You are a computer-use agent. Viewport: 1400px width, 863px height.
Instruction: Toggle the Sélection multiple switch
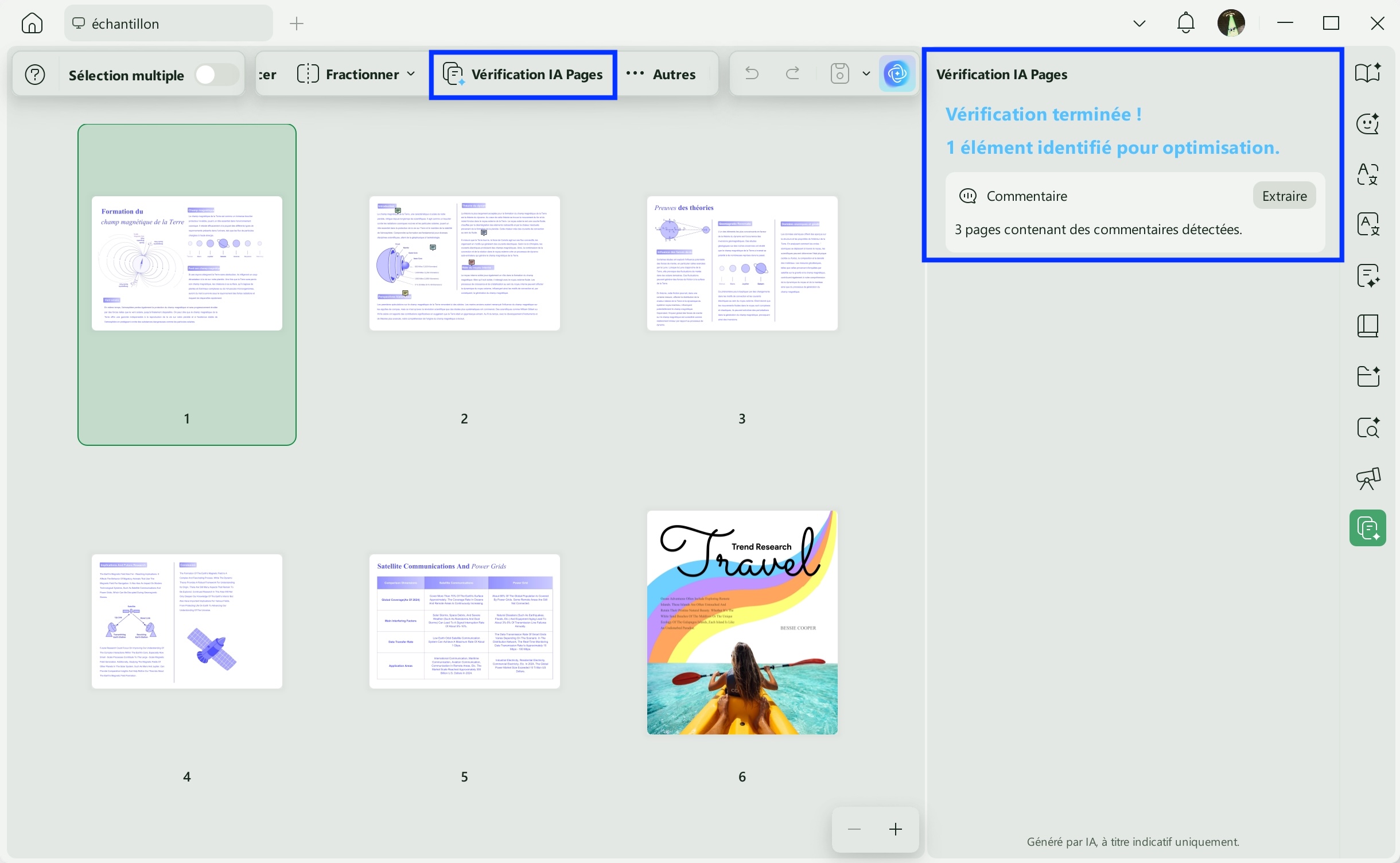coord(216,75)
